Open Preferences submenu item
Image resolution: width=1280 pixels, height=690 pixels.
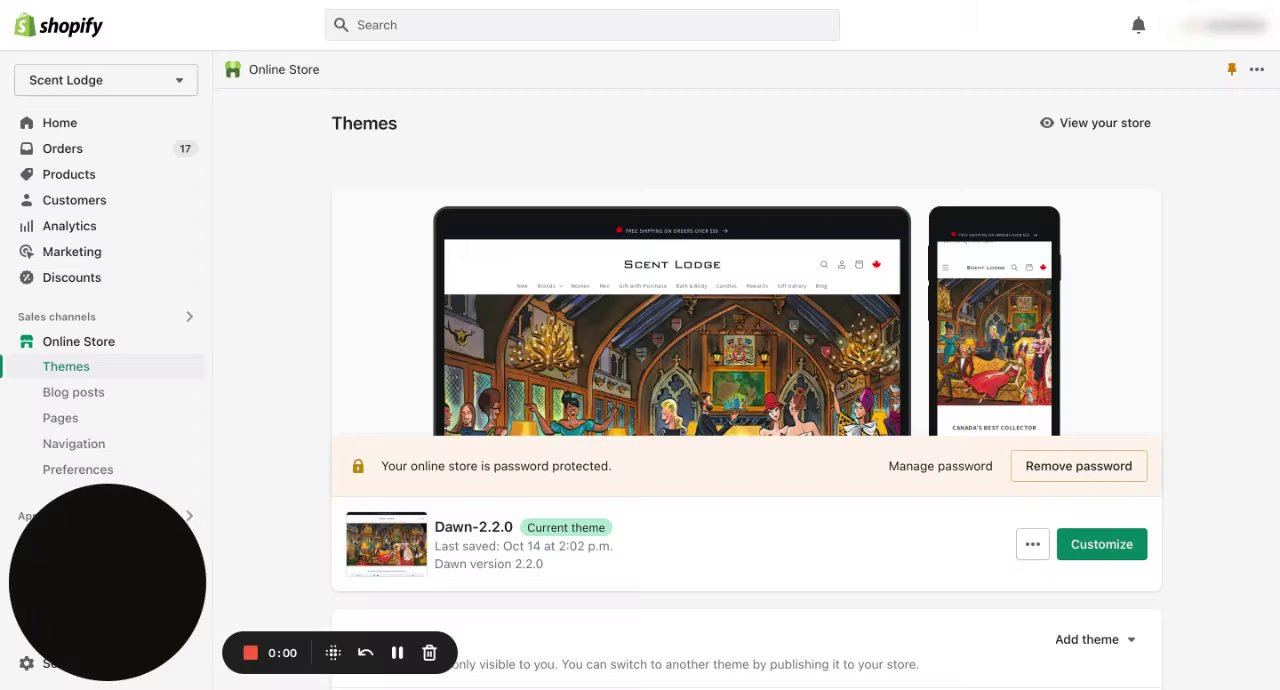pos(78,470)
